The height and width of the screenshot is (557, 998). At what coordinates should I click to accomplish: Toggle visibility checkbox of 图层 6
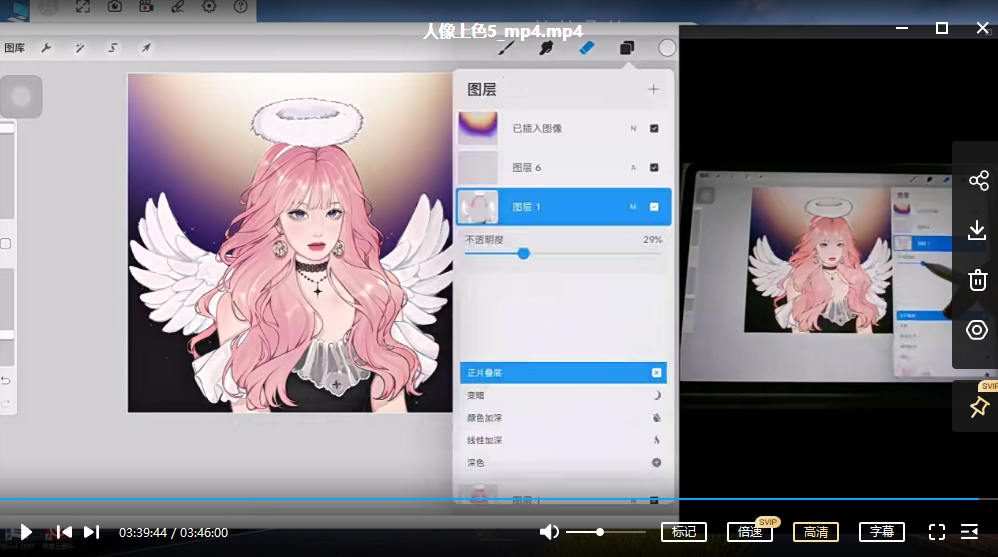(x=654, y=167)
